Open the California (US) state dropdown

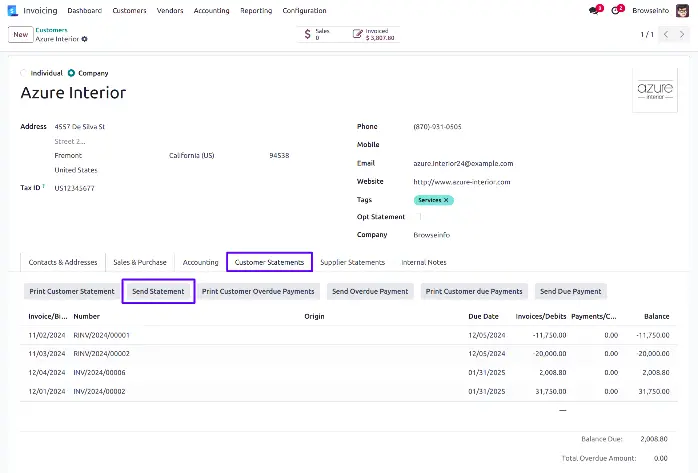tap(210, 156)
